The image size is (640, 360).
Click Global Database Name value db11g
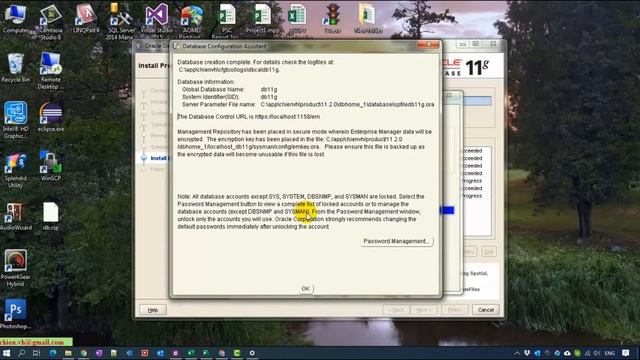269,89
